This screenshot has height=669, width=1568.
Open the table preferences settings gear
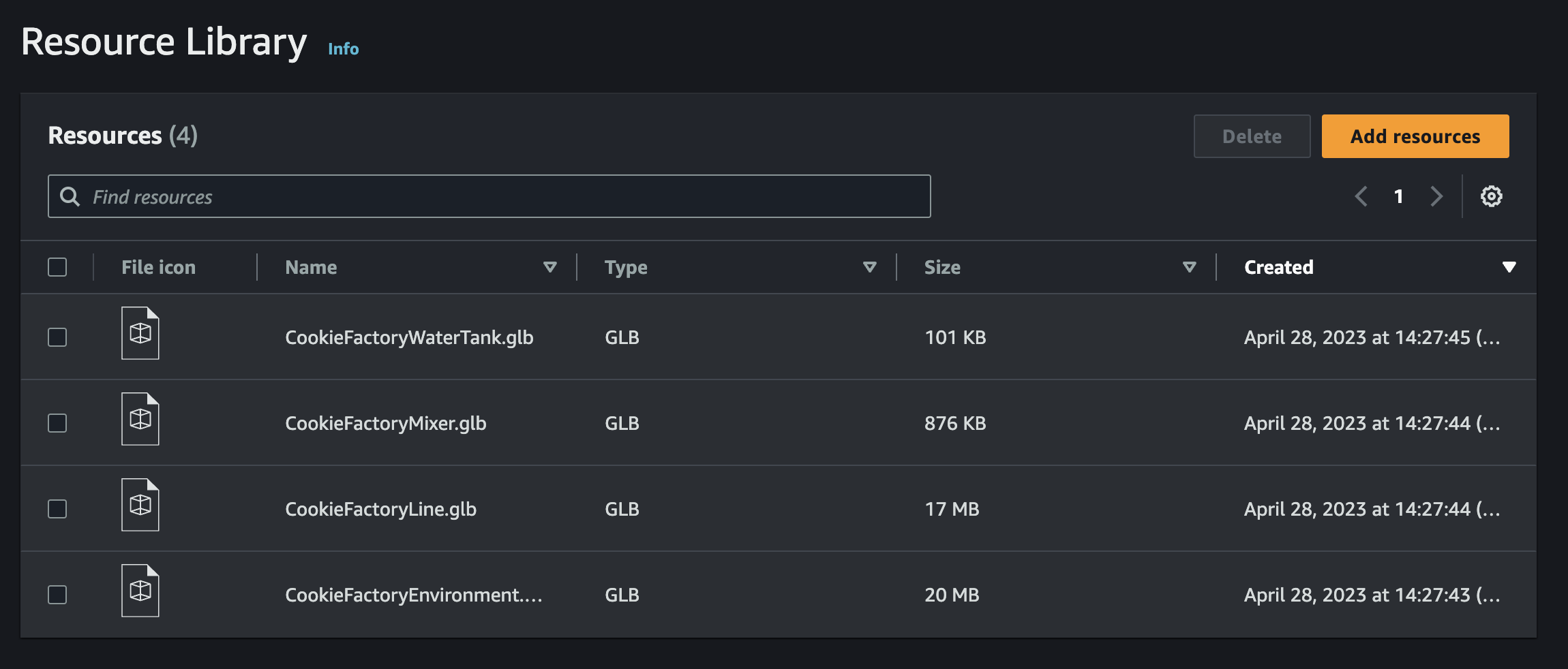(x=1491, y=196)
